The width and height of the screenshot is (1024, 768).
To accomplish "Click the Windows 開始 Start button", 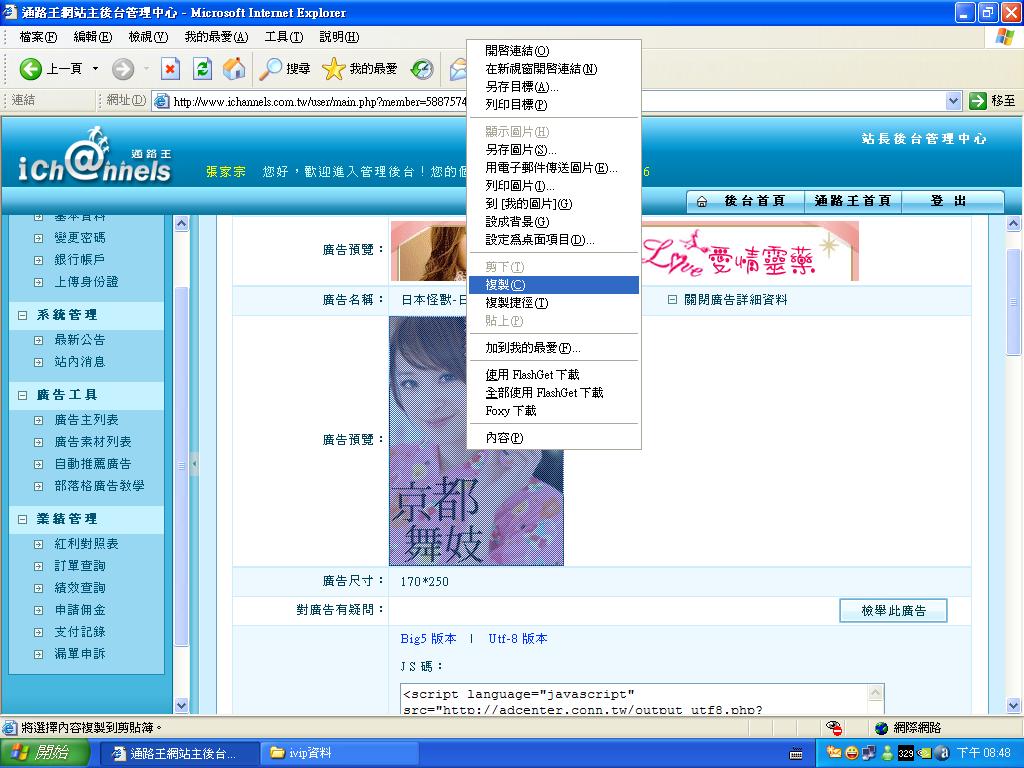I will click(x=44, y=753).
